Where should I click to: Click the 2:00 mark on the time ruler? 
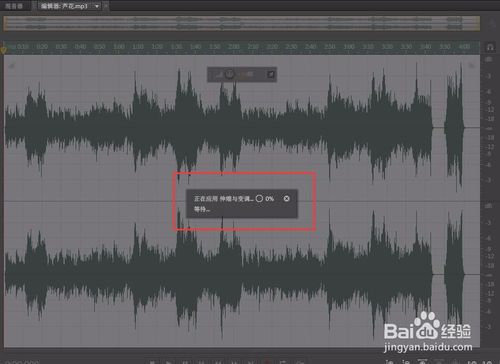point(234,46)
